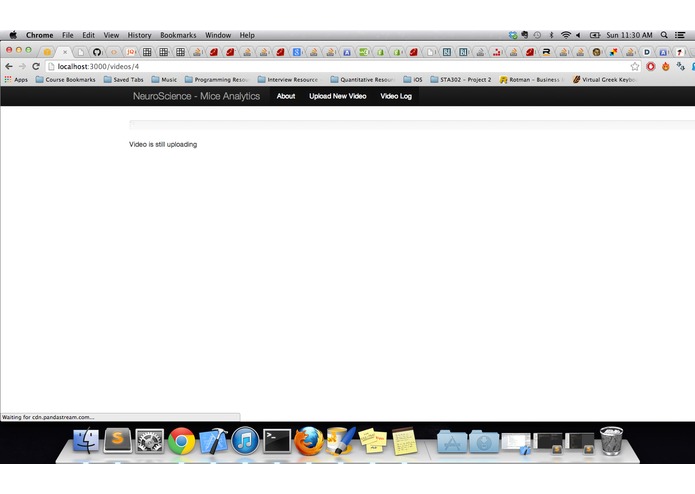Launch iTunes from the Dock

pyautogui.click(x=245, y=441)
